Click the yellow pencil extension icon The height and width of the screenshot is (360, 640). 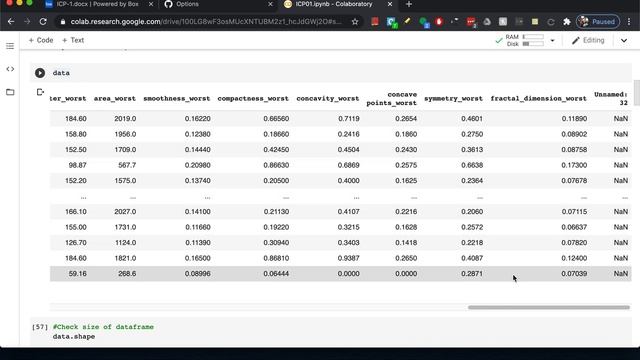click(x=407, y=21)
